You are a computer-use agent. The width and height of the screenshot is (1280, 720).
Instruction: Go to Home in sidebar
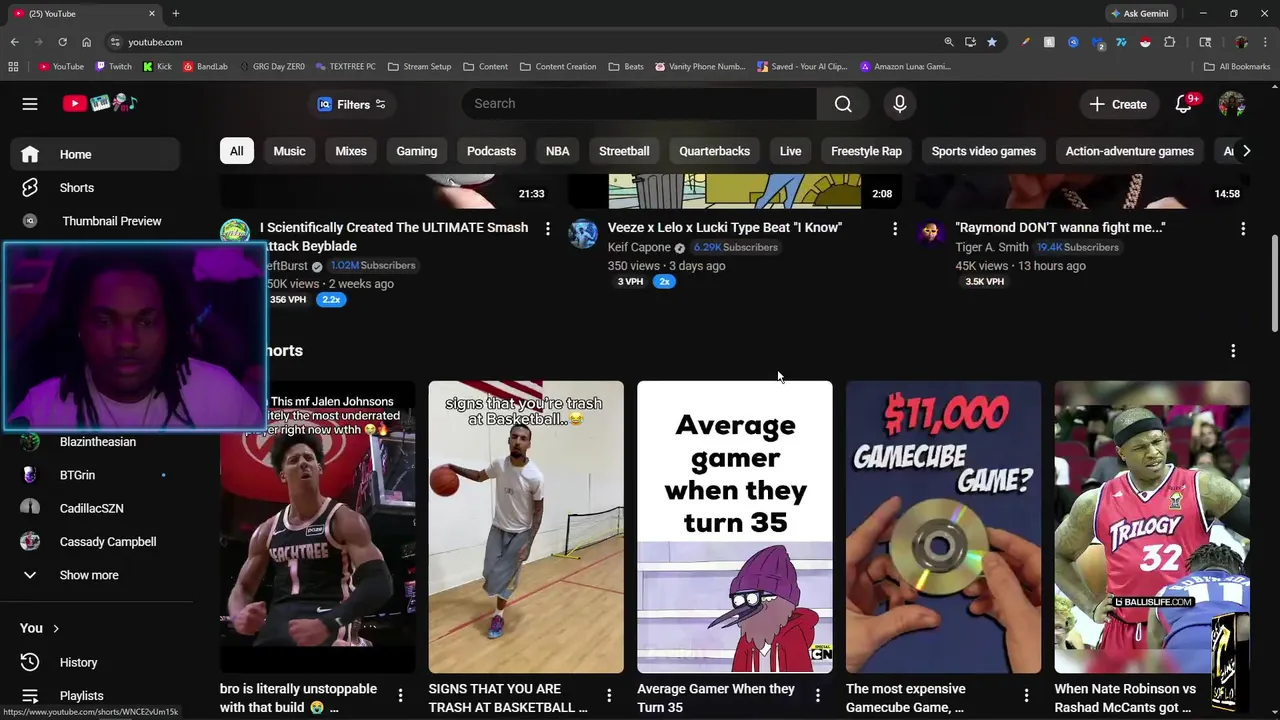96,154
